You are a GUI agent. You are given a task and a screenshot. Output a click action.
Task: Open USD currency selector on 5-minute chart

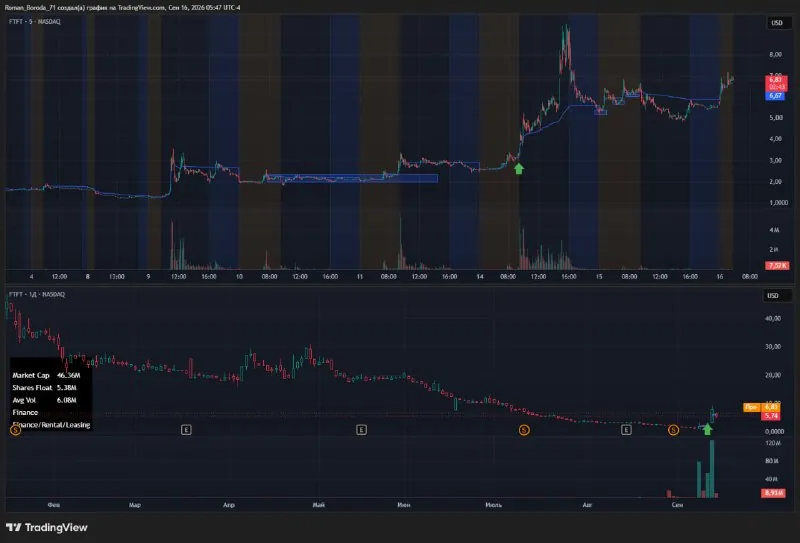point(777,23)
